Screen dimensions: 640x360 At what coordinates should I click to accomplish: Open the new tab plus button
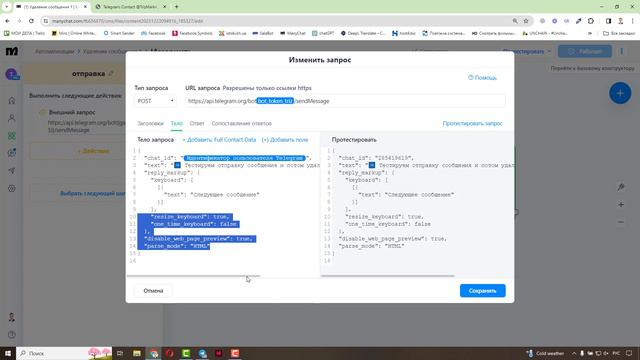176,7
